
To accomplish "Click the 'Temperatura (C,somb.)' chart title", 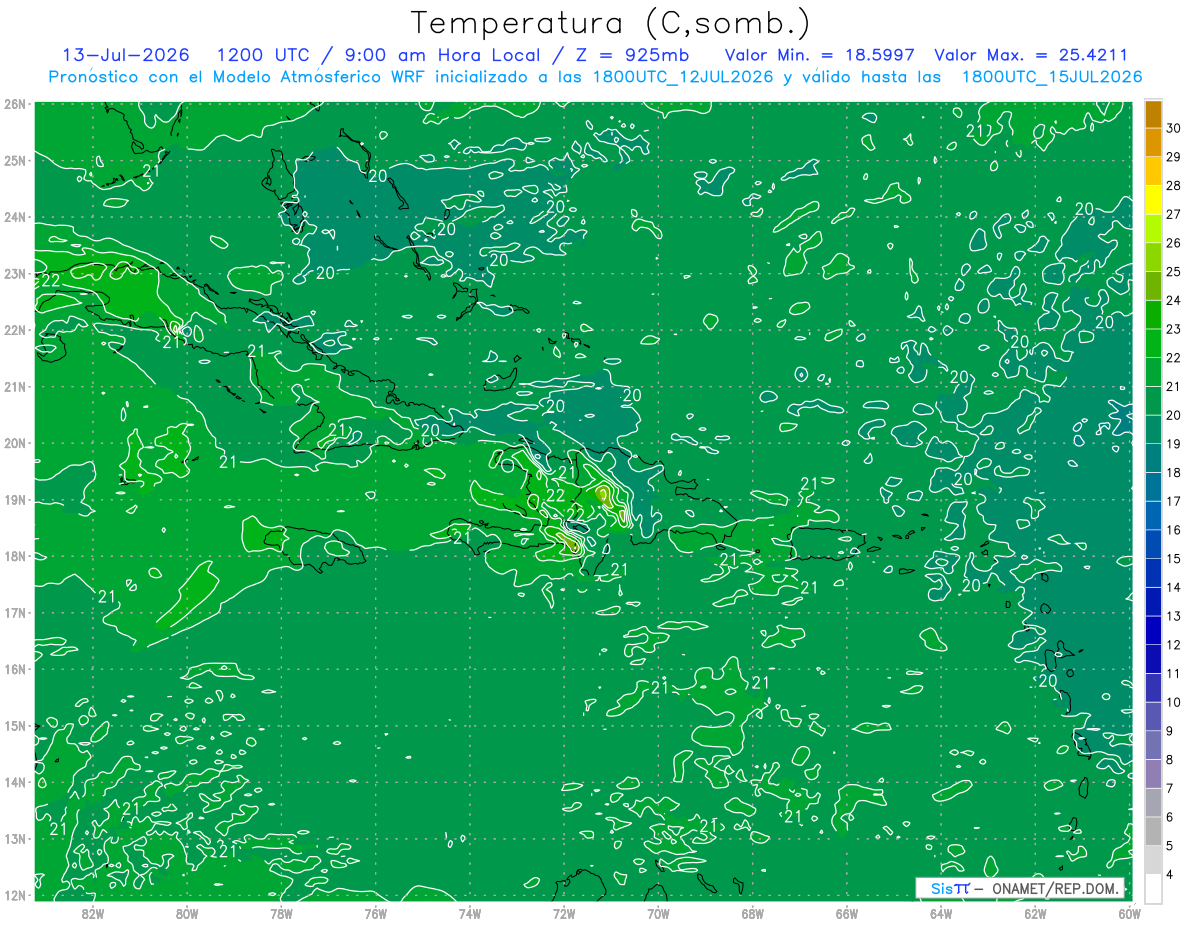I will (x=610, y=24).
